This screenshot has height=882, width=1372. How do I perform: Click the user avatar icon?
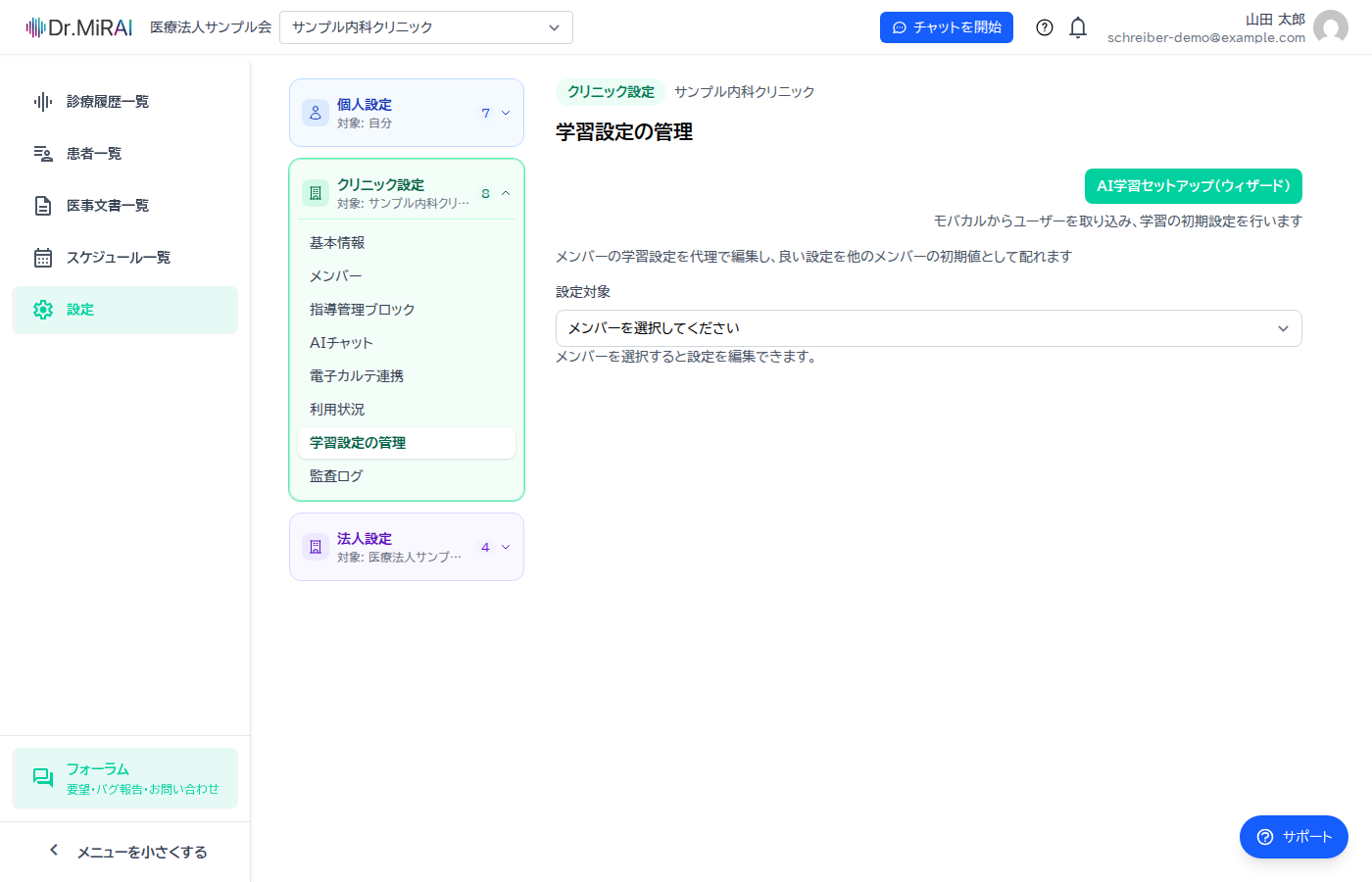(x=1331, y=27)
